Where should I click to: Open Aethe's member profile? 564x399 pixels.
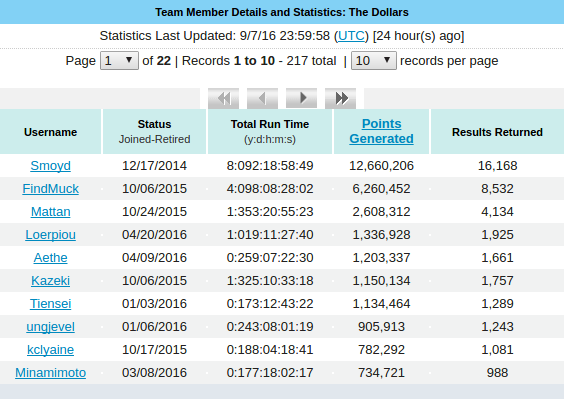tap(50, 258)
